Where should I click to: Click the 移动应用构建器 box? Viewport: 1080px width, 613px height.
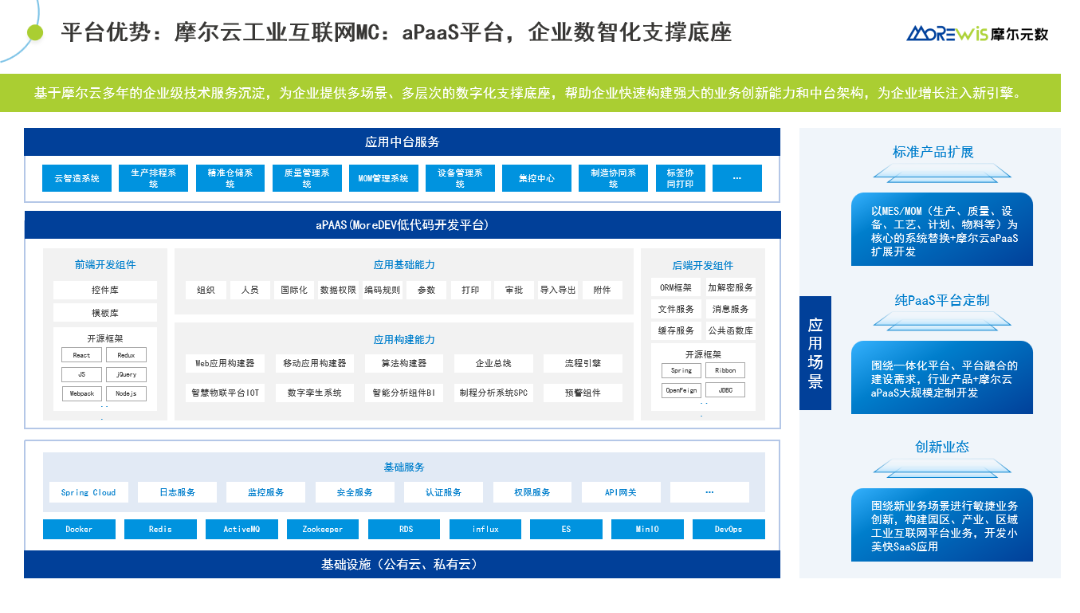pyautogui.click(x=314, y=363)
